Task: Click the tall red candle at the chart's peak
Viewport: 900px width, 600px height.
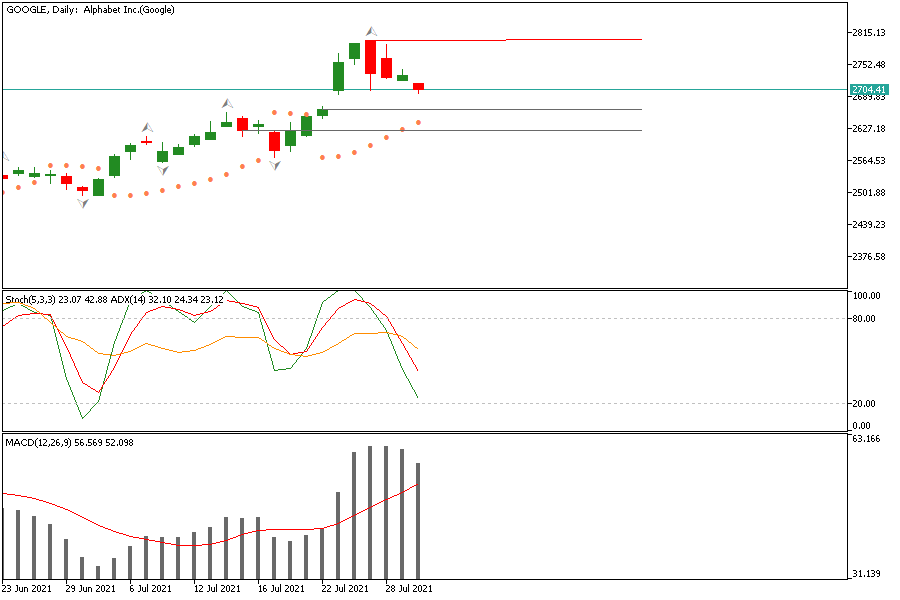Action: coord(371,57)
